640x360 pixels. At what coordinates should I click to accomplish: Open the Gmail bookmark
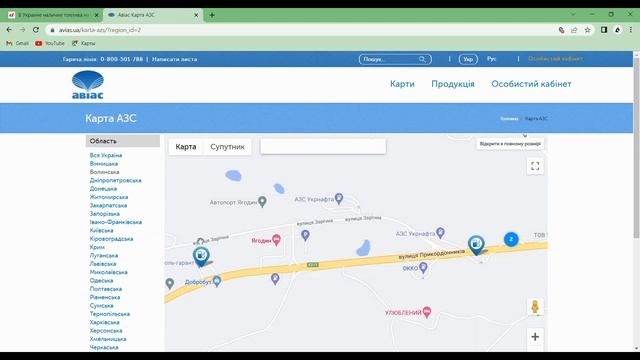pyautogui.click(x=18, y=43)
